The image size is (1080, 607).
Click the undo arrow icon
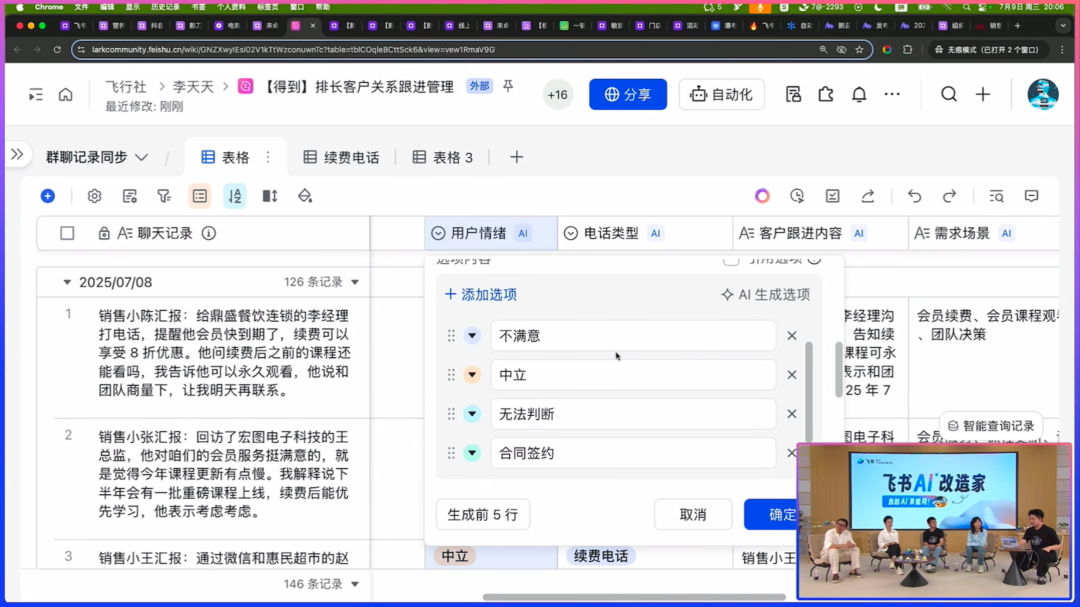[x=914, y=196]
